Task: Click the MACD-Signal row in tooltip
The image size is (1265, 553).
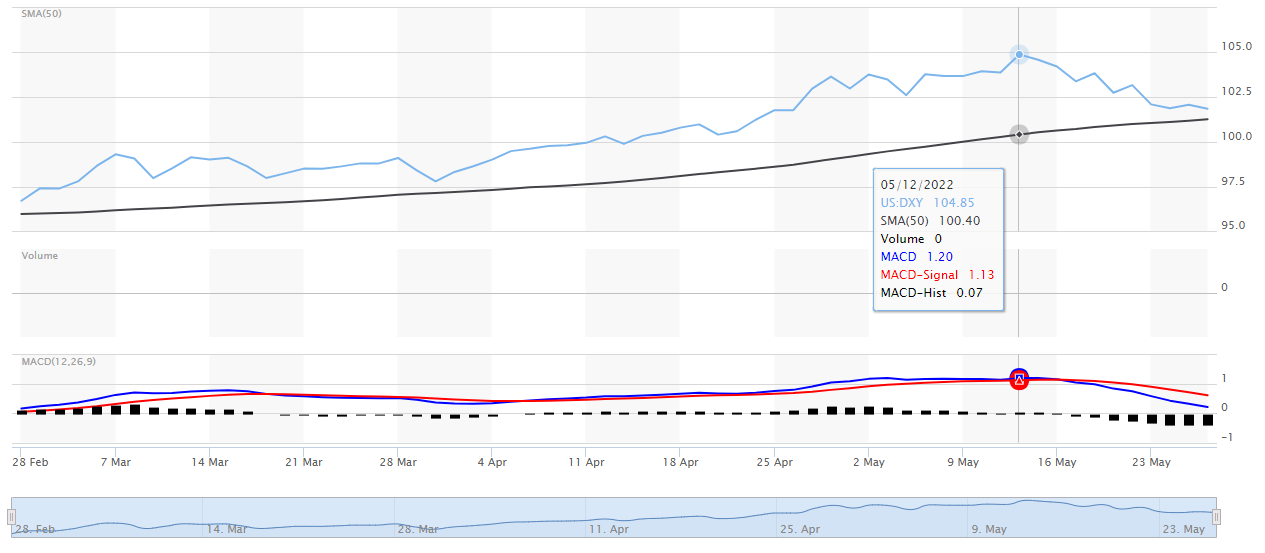Action: (x=937, y=275)
